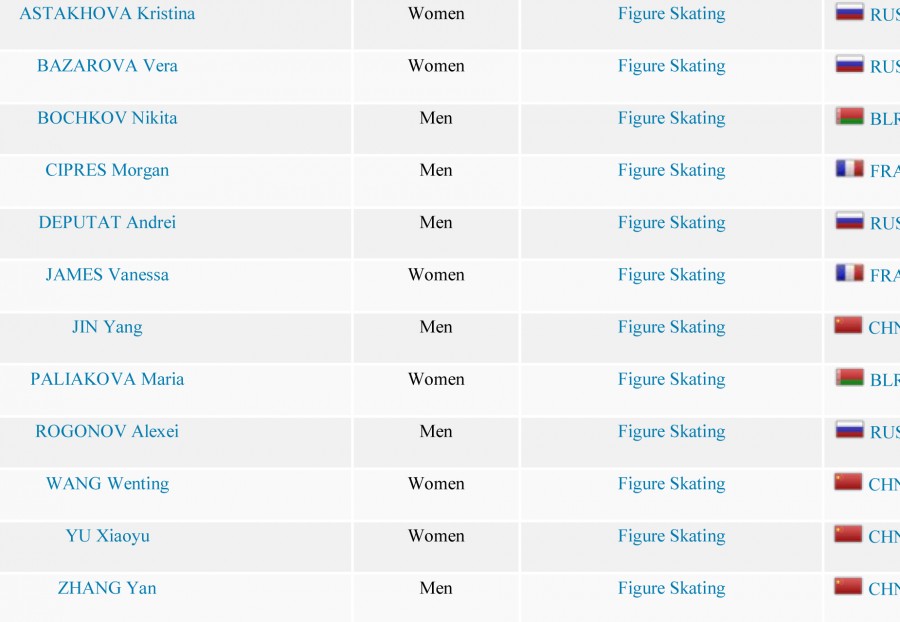Open DEPUTAT Andrei profile link

point(107,222)
